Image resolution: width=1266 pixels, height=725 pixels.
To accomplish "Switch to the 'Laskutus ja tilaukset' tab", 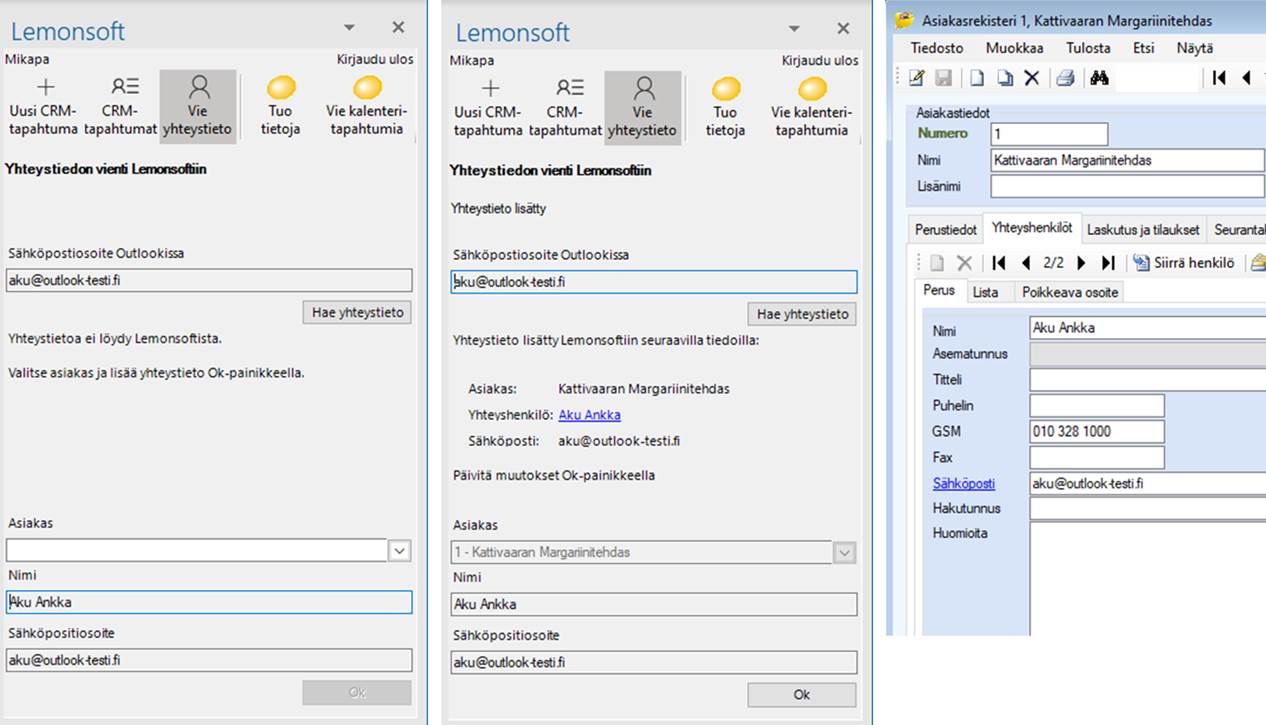I will 1143,229.
